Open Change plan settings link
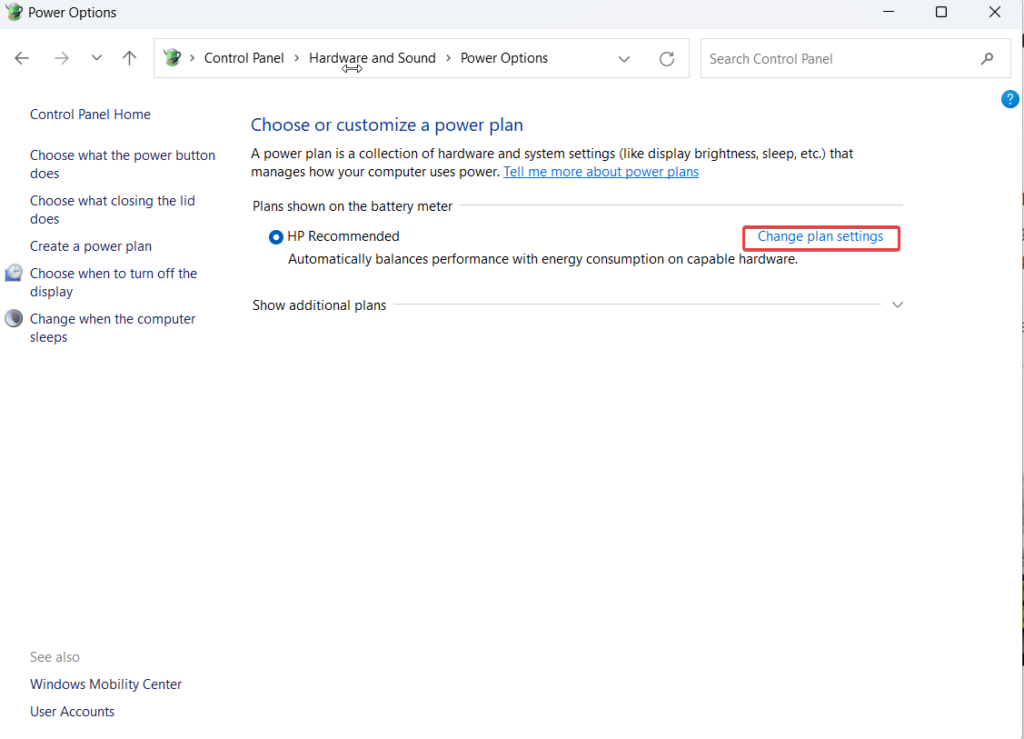This screenshot has width=1024, height=739. 820,237
